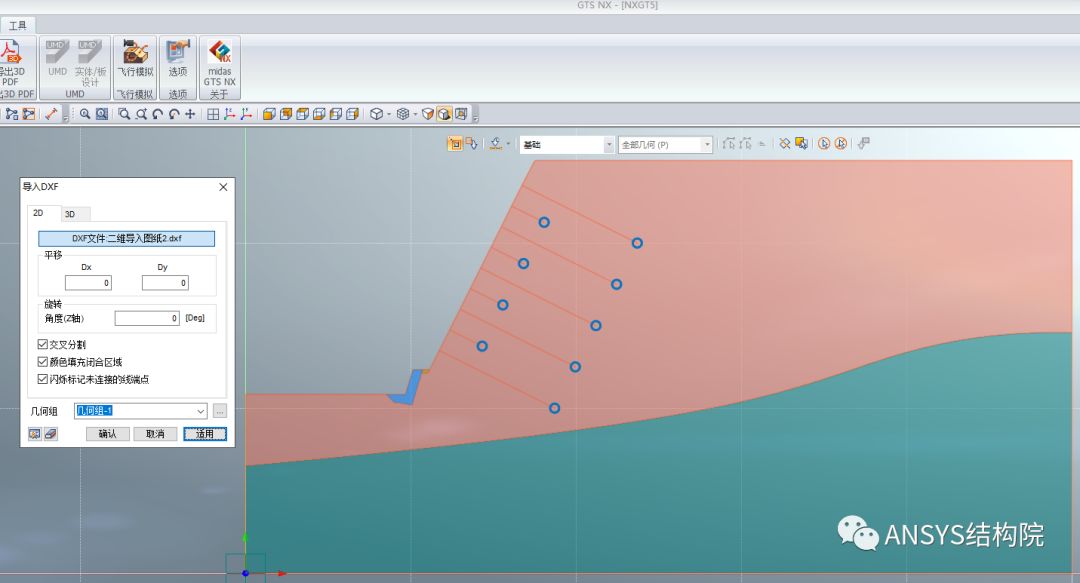Click the zoom magnifier icon in view toolbar
Image resolution: width=1080 pixels, height=583 pixels.
[85, 114]
